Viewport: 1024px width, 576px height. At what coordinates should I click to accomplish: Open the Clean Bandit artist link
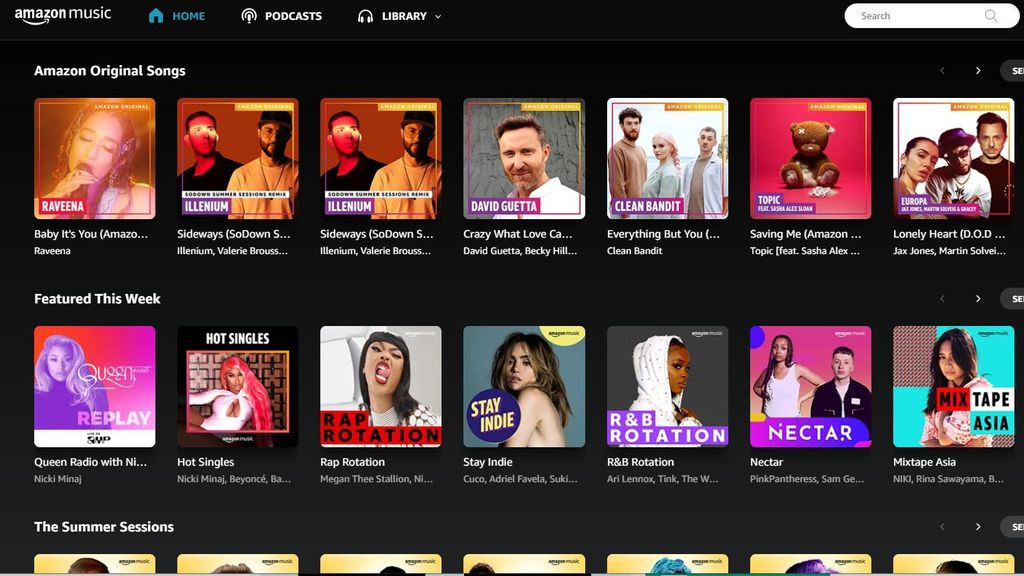[634, 251]
